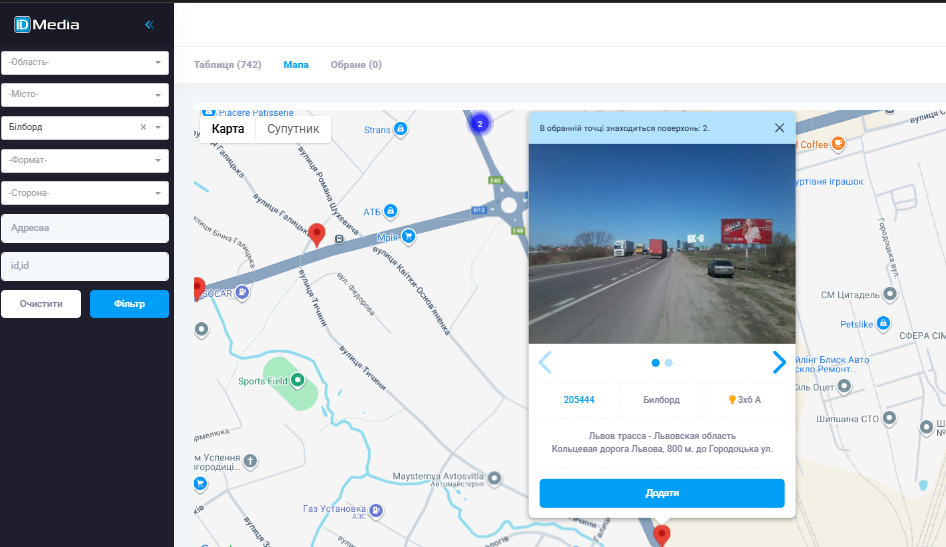Click grey marker below SOCAR

(x=202, y=329)
